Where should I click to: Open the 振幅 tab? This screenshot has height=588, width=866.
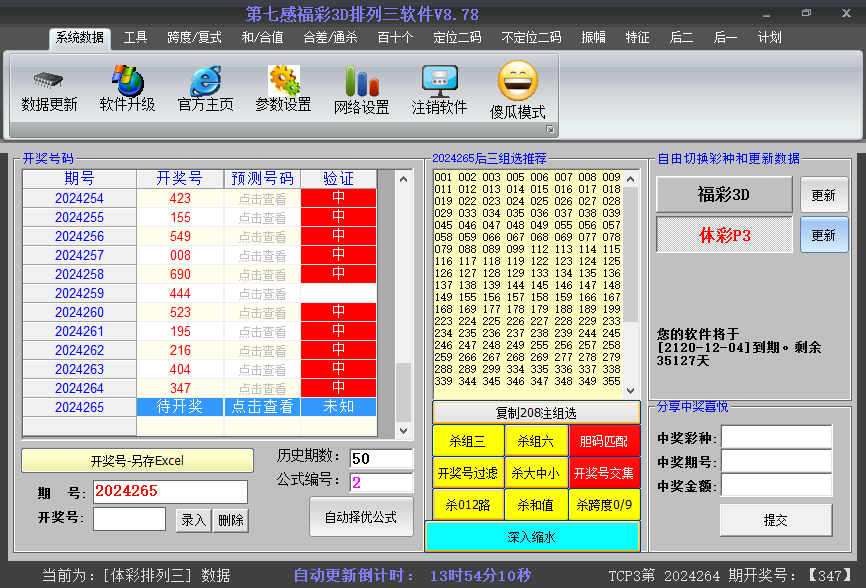(x=594, y=38)
